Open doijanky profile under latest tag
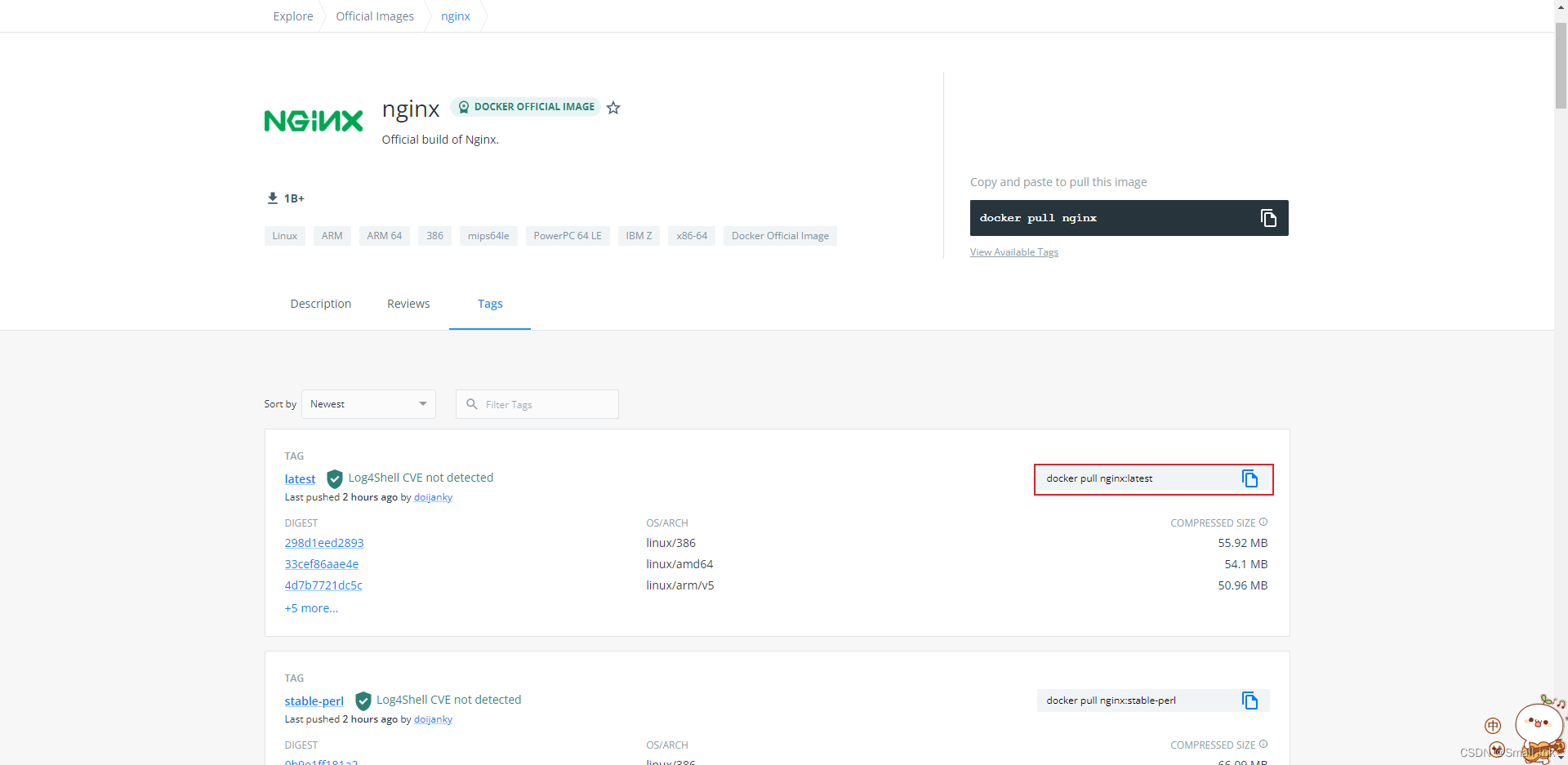This screenshot has height=765, width=1568. click(x=433, y=497)
